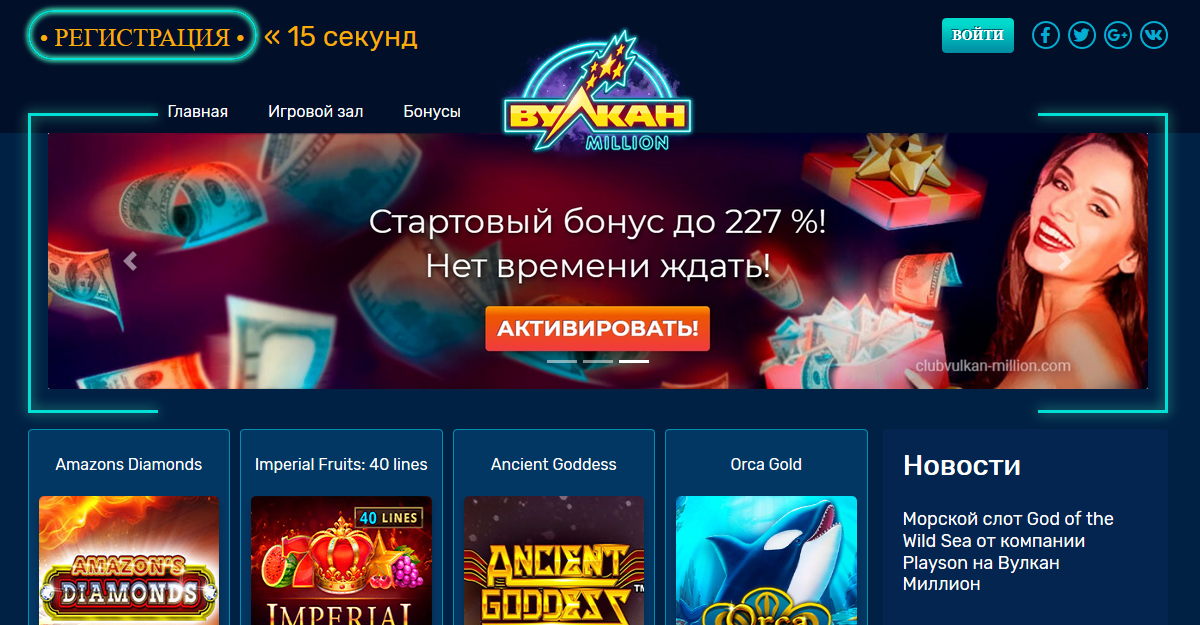The width and height of the screenshot is (1200, 625).
Task: Open the Facebook social icon
Action: point(1045,35)
